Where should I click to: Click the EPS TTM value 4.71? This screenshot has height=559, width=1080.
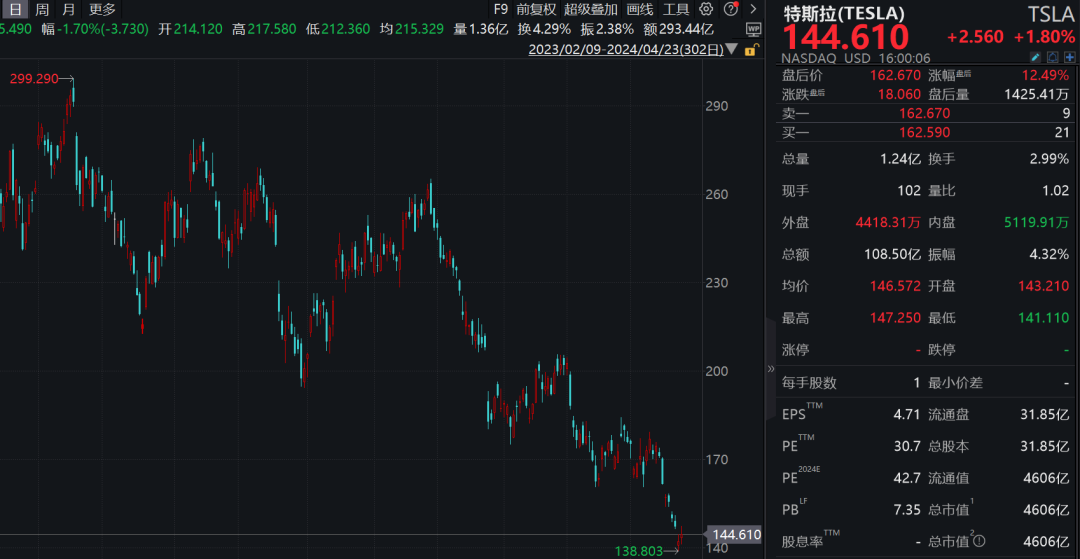coord(908,414)
